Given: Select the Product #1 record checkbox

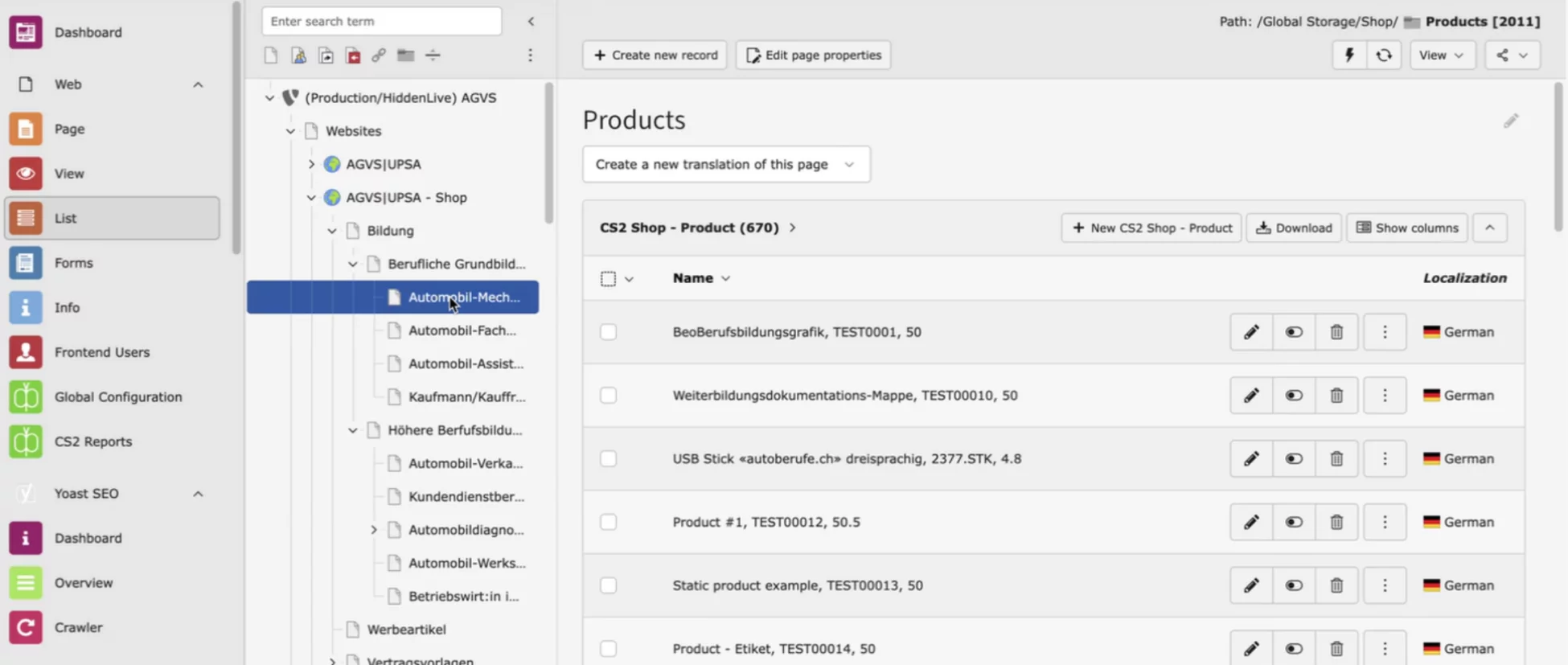Looking at the screenshot, I should point(609,523).
